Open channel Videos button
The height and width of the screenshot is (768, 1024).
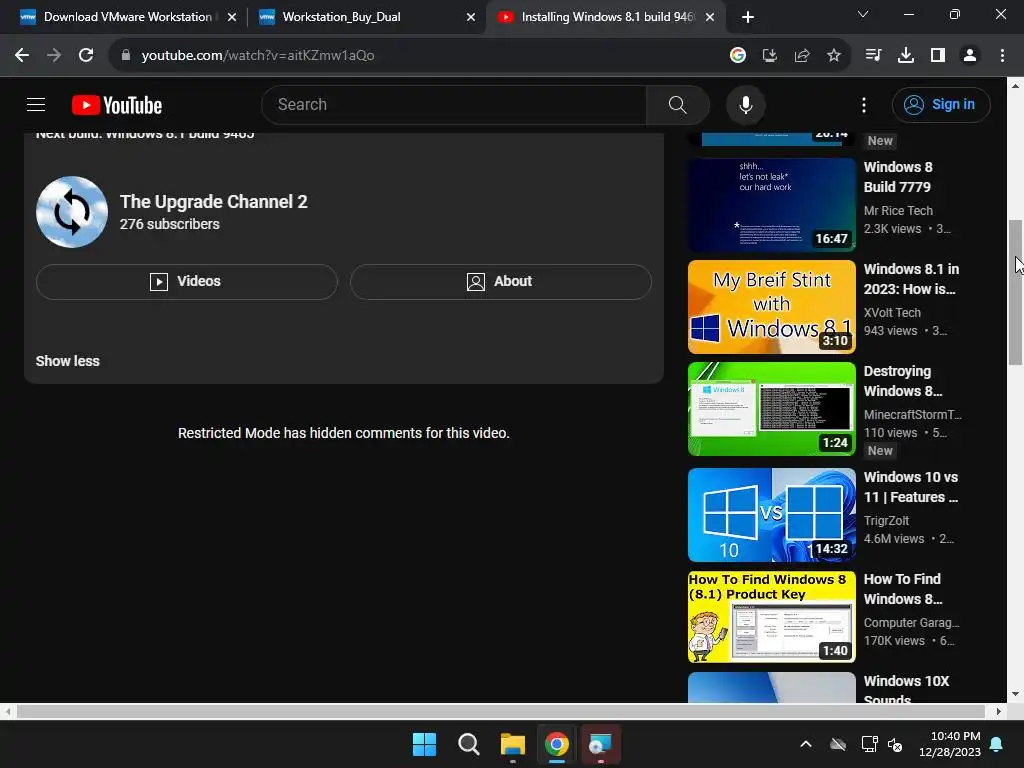click(187, 281)
